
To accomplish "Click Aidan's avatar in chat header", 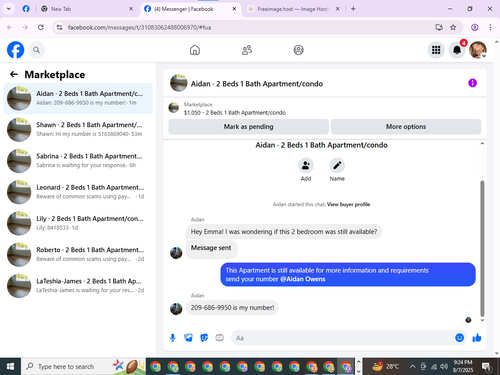I will (x=178, y=83).
